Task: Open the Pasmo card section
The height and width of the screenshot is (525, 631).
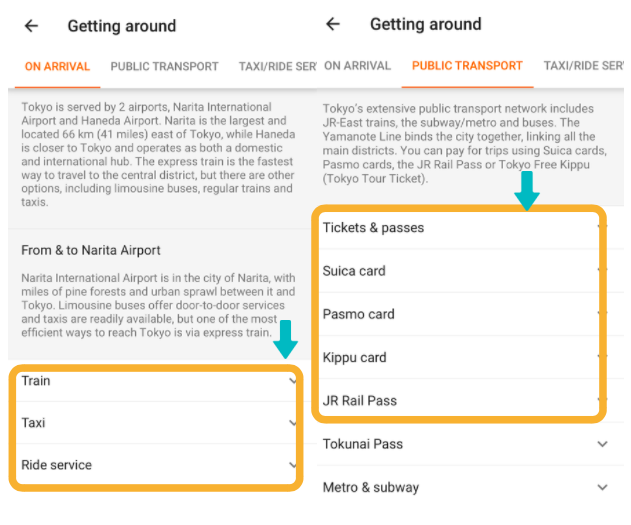Action: [459, 314]
